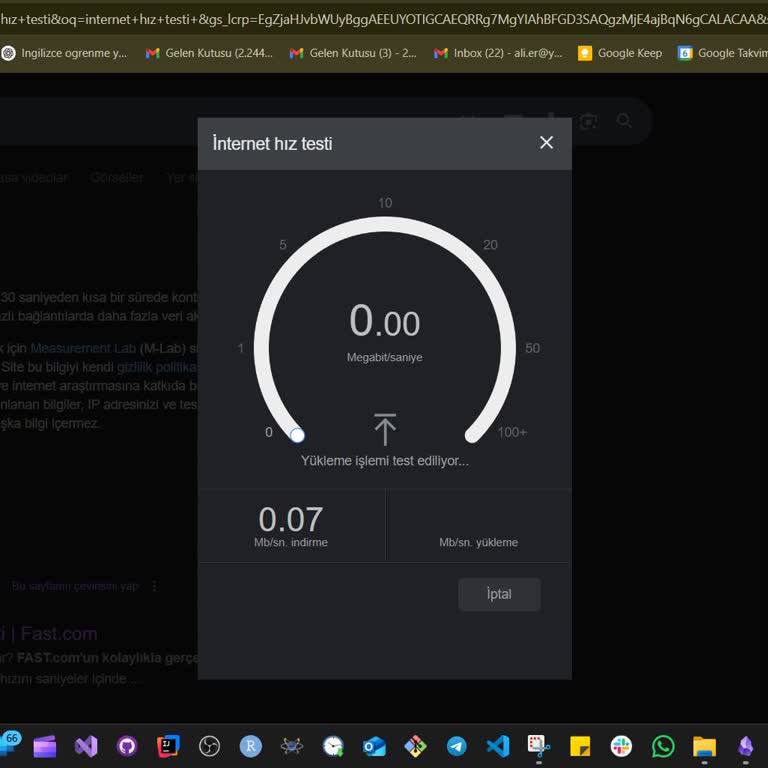This screenshot has height=768, width=768.
Task: Open Outlook from the taskbar
Action: 374,746
